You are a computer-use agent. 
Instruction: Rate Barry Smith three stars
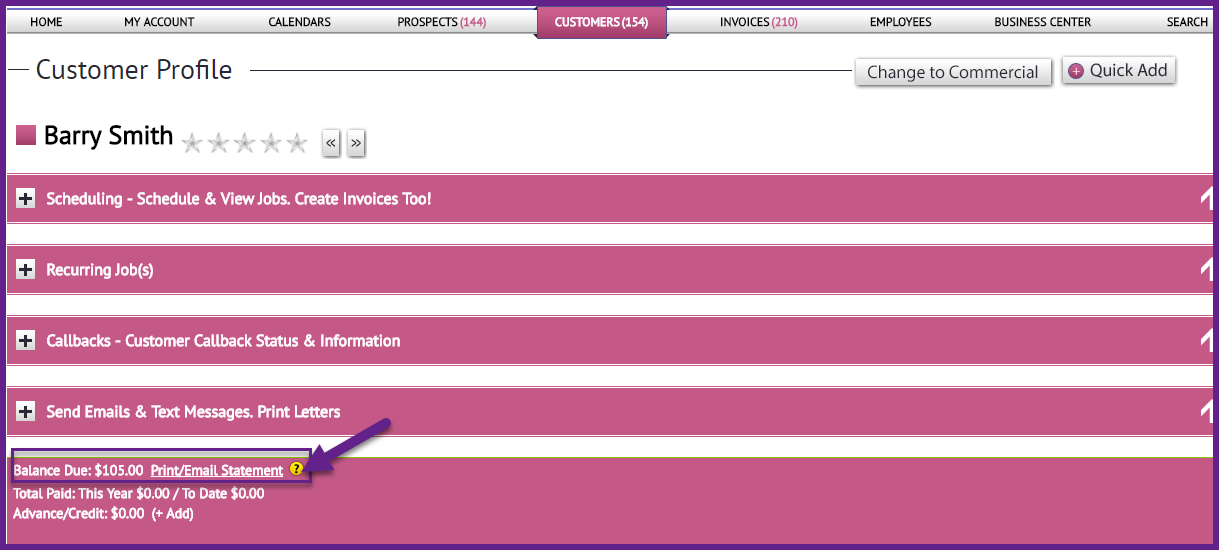(x=245, y=143)
